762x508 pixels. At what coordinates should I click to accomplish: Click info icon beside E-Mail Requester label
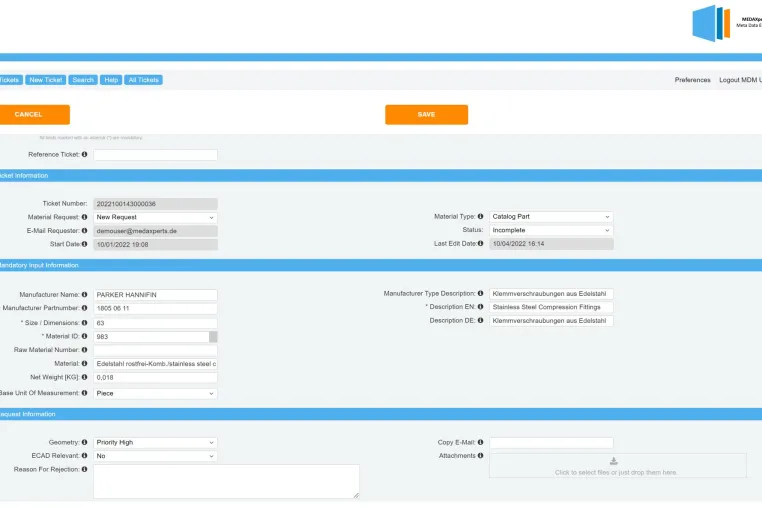(85, 231)
